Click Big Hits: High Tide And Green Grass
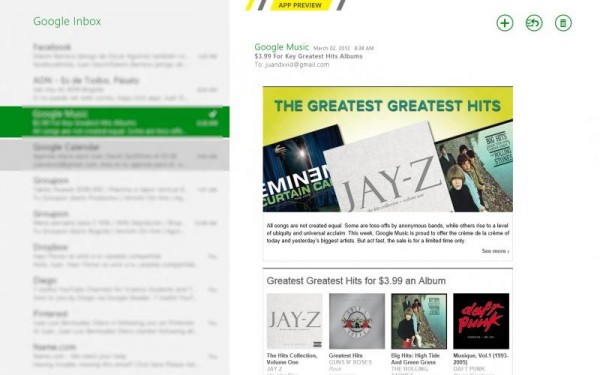Viewport: 600px width, 375px height. pos(415,359)
